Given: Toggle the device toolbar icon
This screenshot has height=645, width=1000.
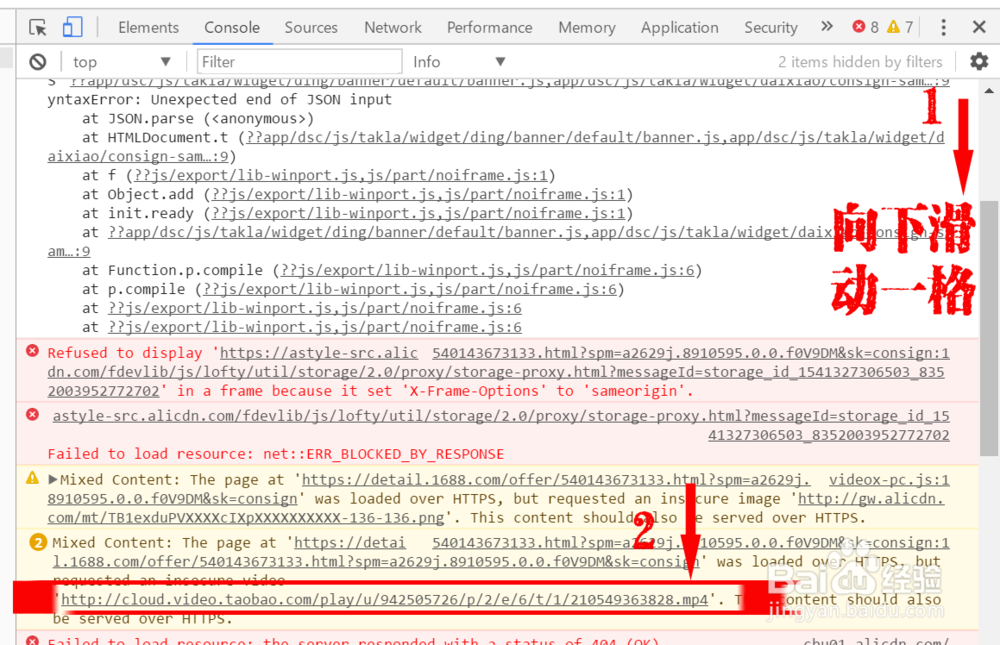Looking at the screenshot, I should [72, 27].
